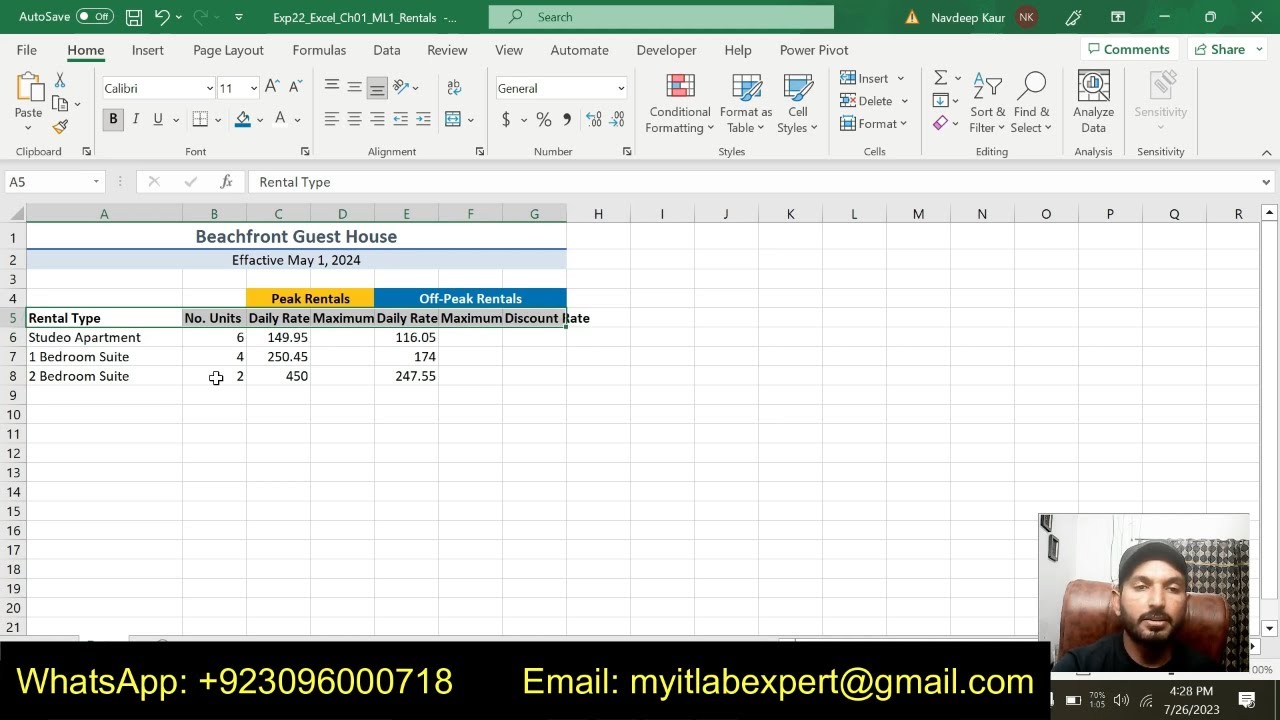
Task: Click Increase Decimal icon
Action: pyautogui.click(x=594, y=119)
